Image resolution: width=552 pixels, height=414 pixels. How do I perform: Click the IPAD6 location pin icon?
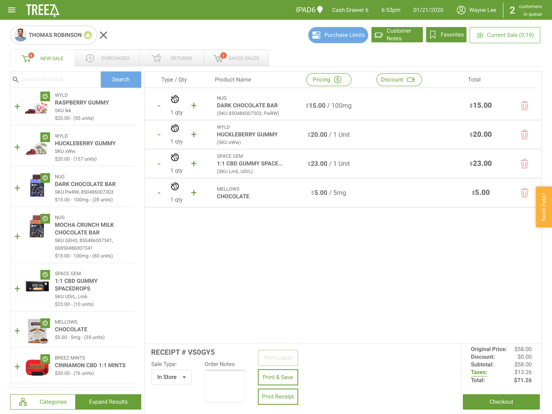320,10
